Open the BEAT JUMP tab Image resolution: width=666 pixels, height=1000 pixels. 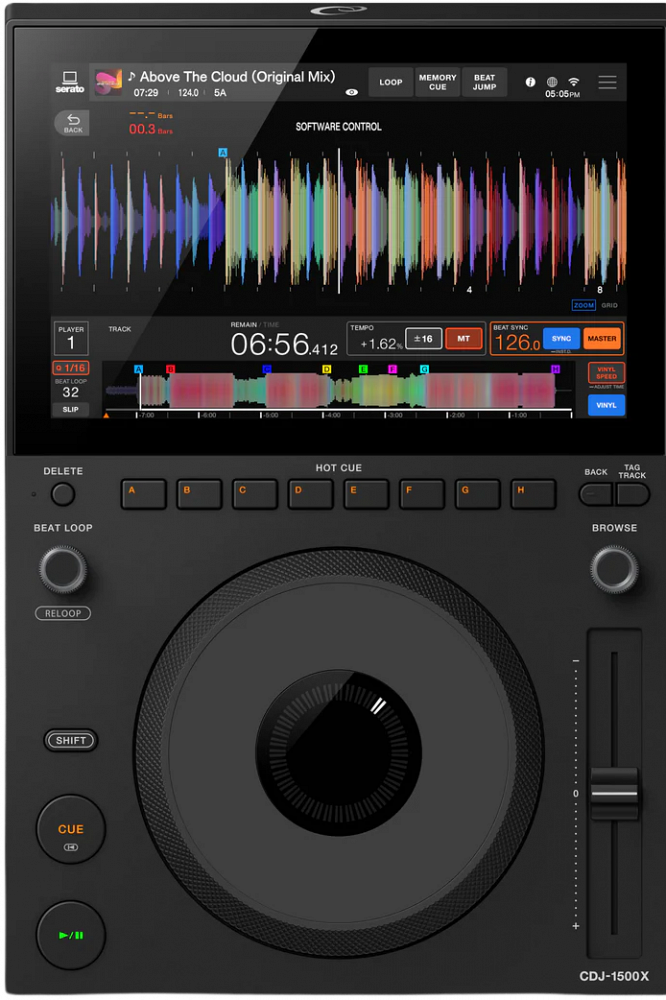484,82
